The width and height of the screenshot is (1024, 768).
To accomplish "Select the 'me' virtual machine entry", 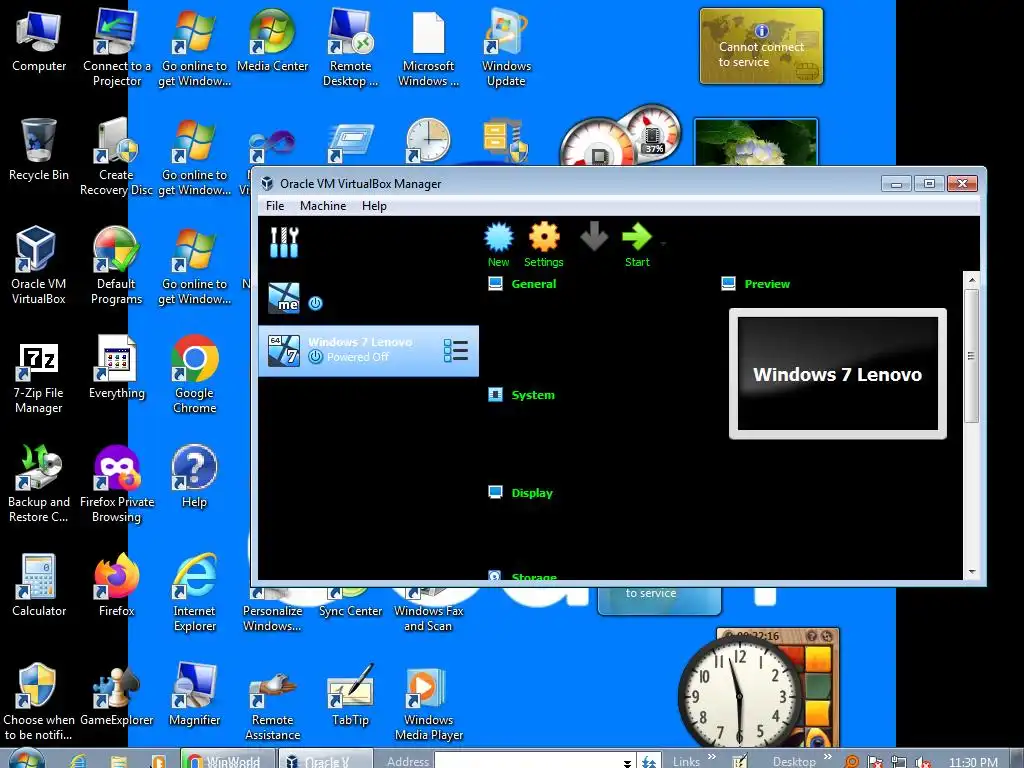I will pyautogui.click(x=368, y=298).
